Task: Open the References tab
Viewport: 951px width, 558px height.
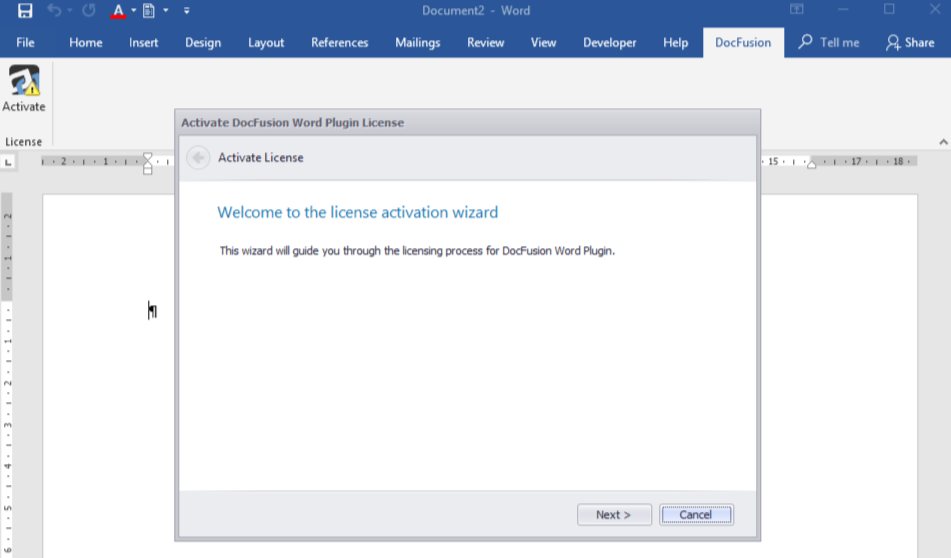Action: click(340, 42)
